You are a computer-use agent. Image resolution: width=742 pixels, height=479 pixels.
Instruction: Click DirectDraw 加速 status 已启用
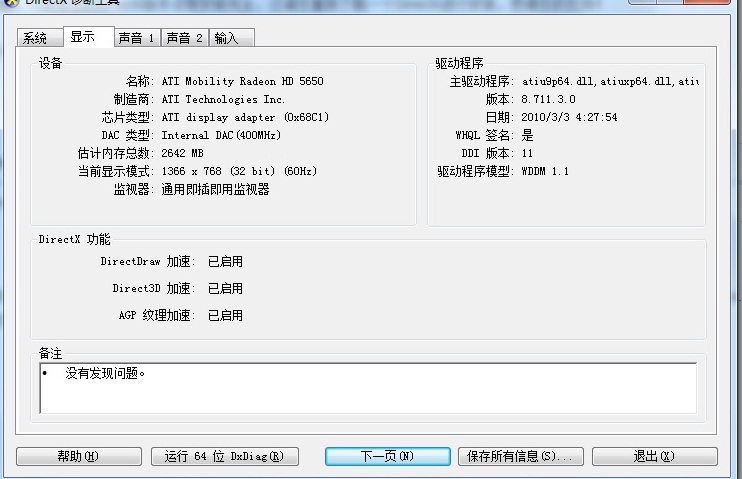click(225, 261)
